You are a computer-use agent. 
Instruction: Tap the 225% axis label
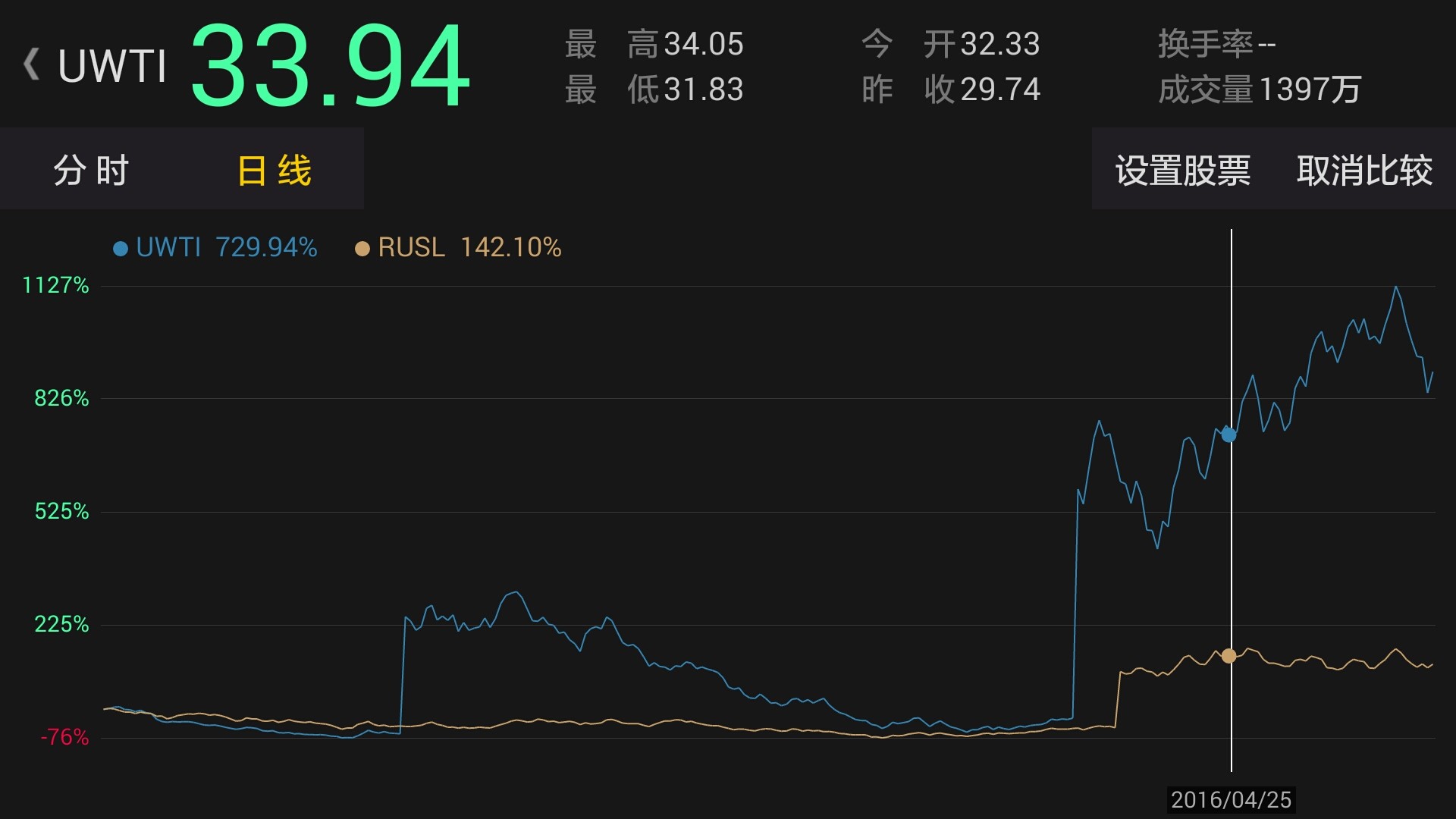[61, 624]
